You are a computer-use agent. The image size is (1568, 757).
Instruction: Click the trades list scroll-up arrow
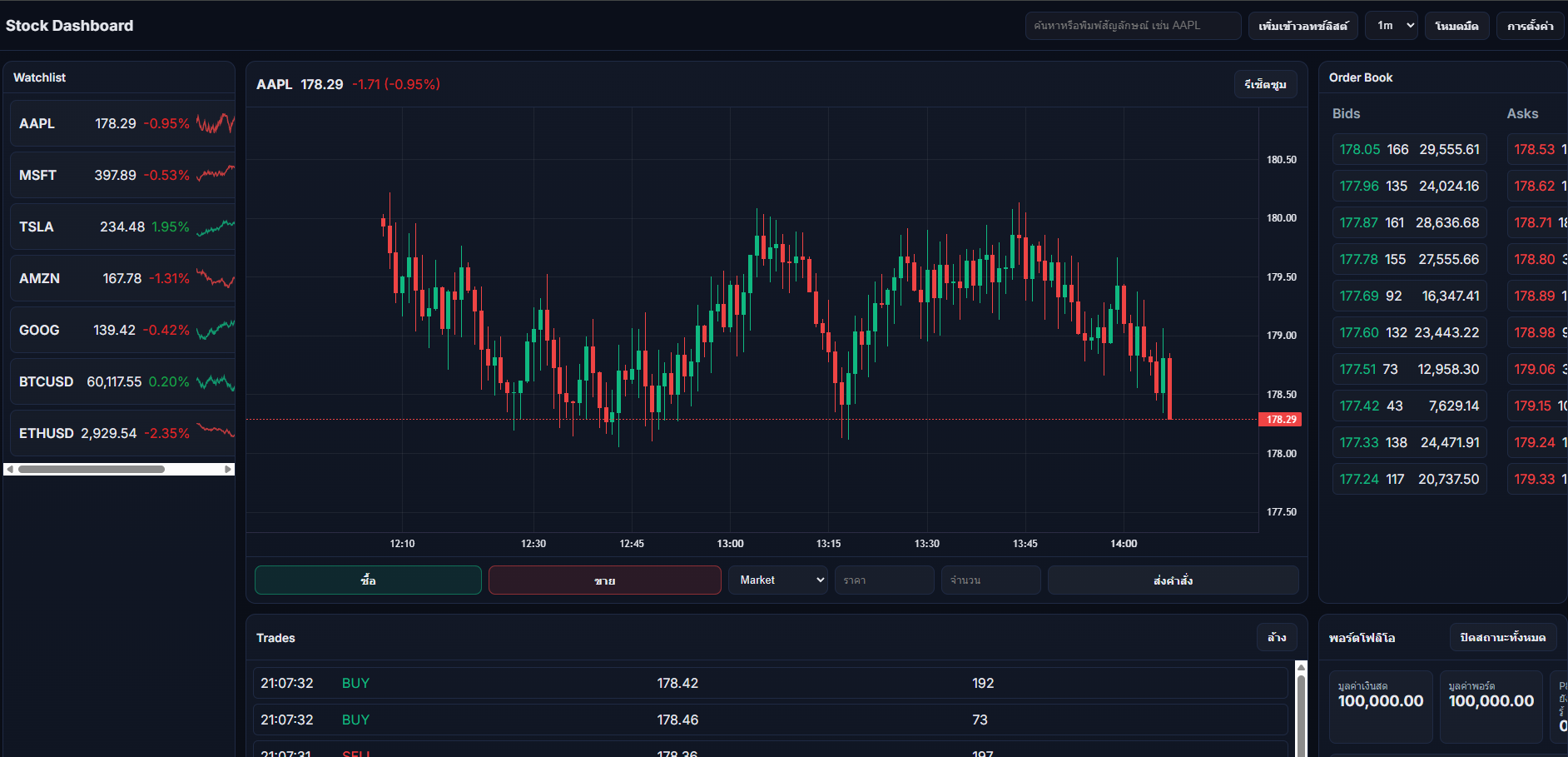[1301, 667]
